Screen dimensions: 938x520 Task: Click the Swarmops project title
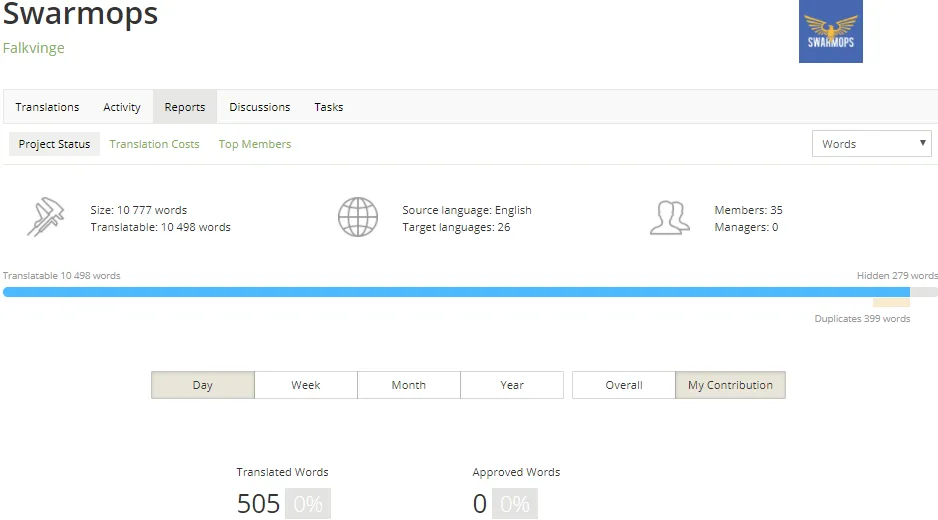80,13
